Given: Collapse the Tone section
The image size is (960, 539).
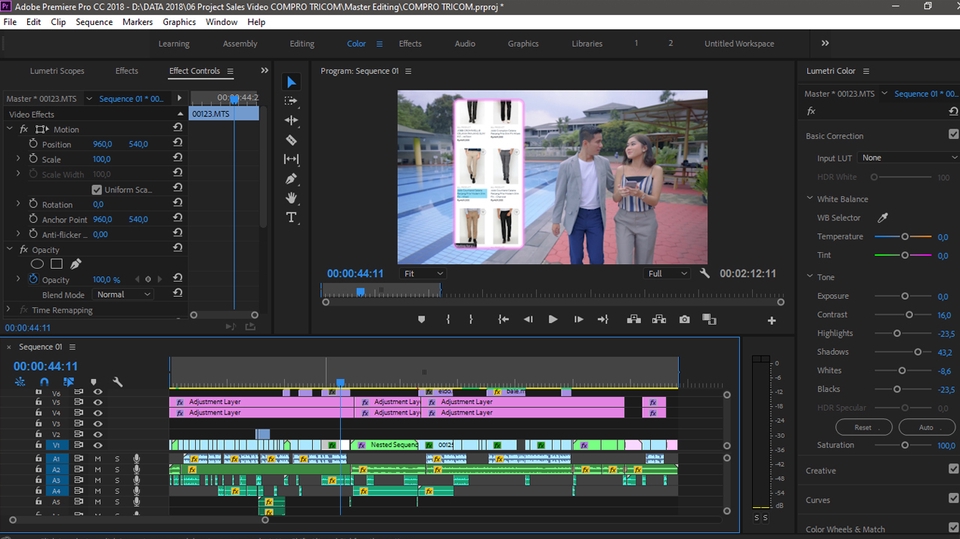Looking at the screenshot, I should [810, 277].
